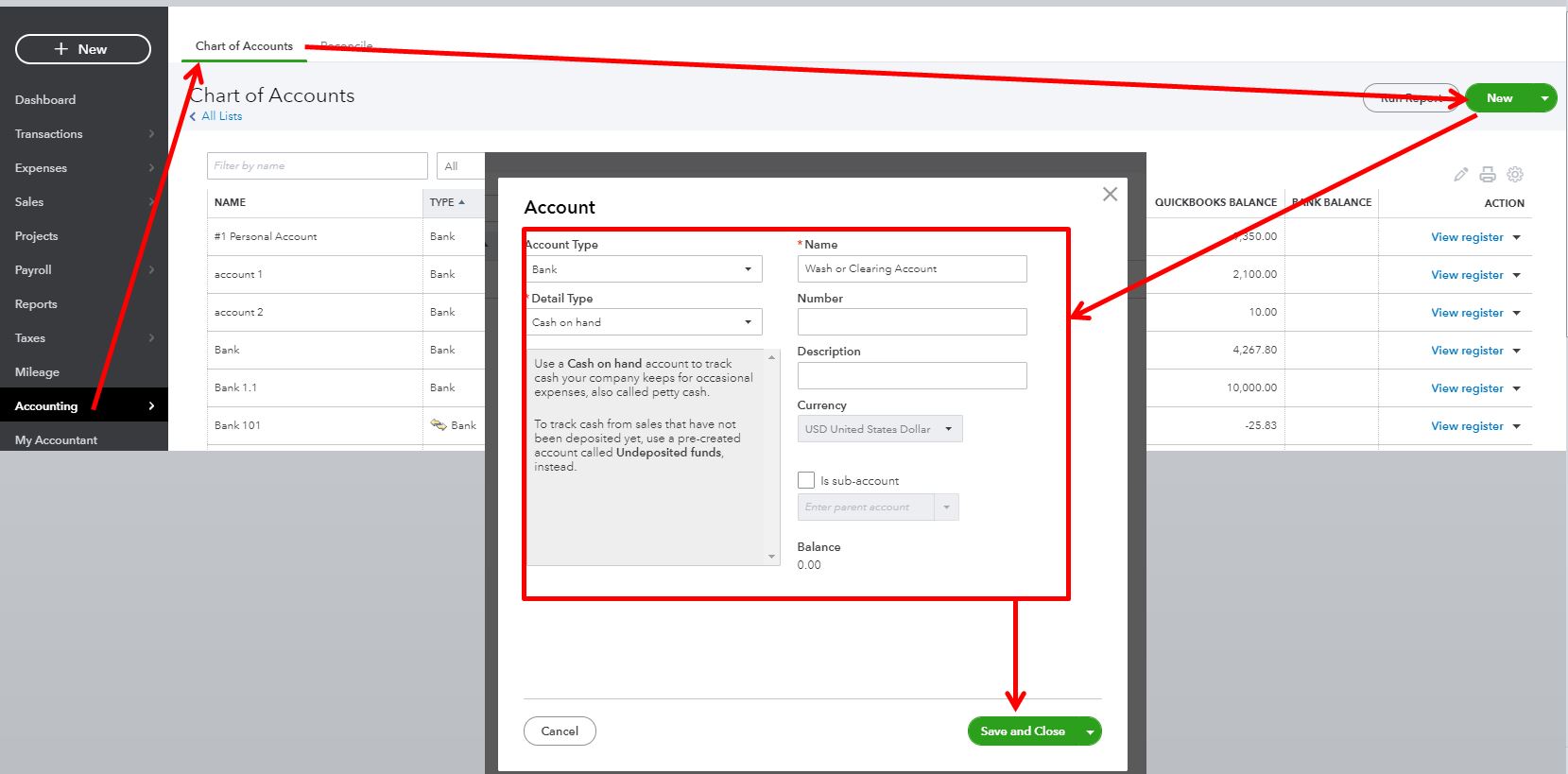Click the #1 Personal Account name

click(x=266, y=237)
